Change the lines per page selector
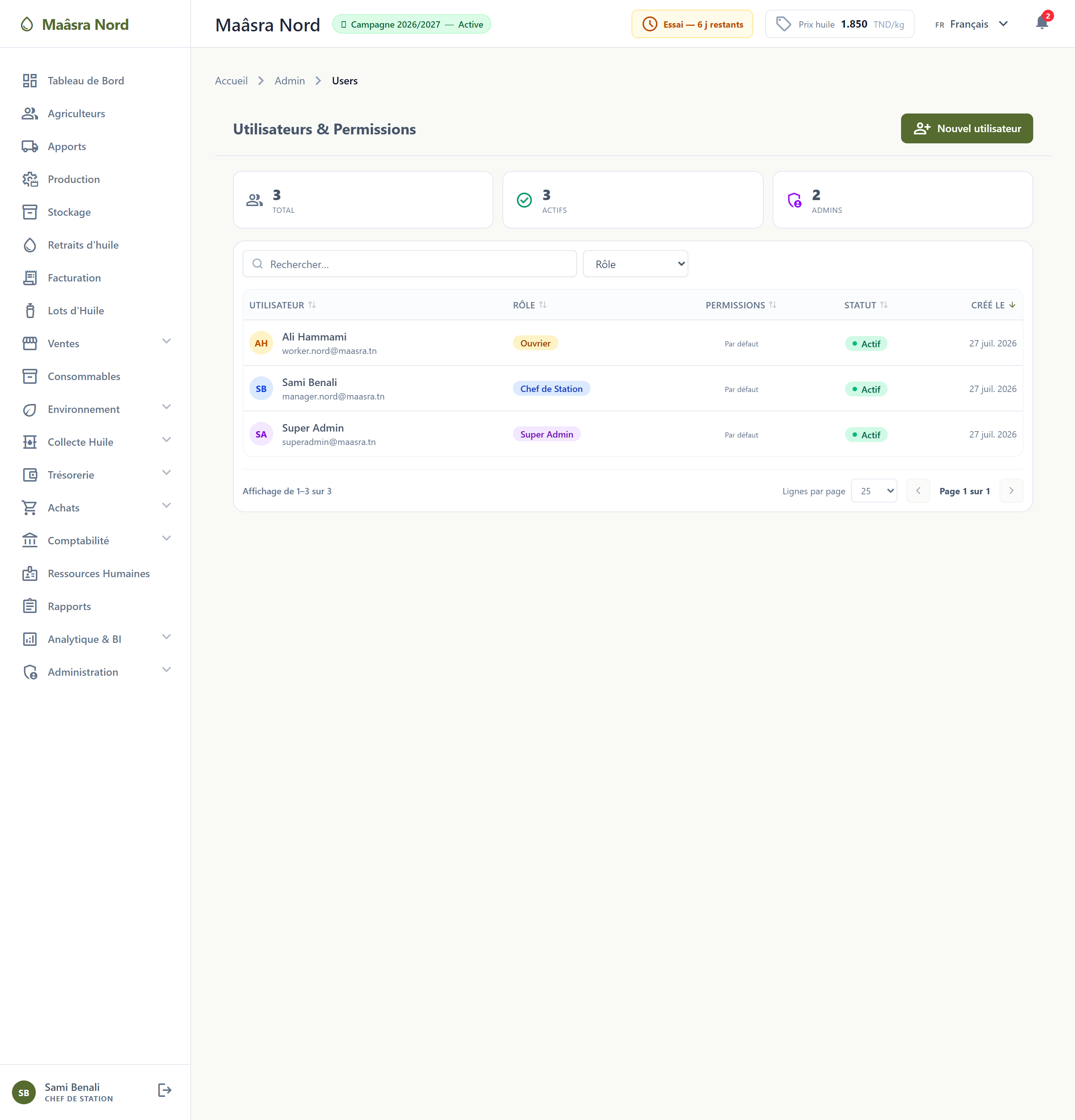Image resolution: width=1075 pixels, height=1120 pixels. point(873,491)
